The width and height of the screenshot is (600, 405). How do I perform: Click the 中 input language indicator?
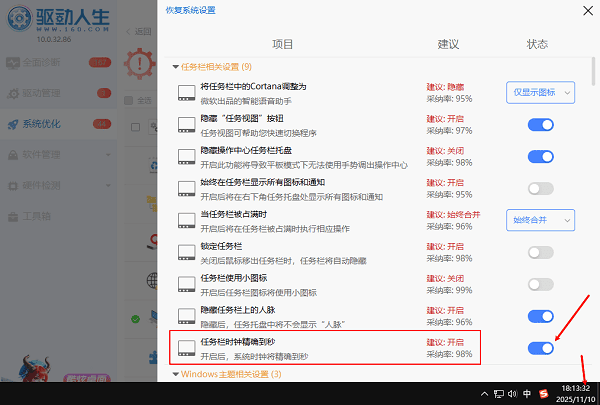(527, 394)
